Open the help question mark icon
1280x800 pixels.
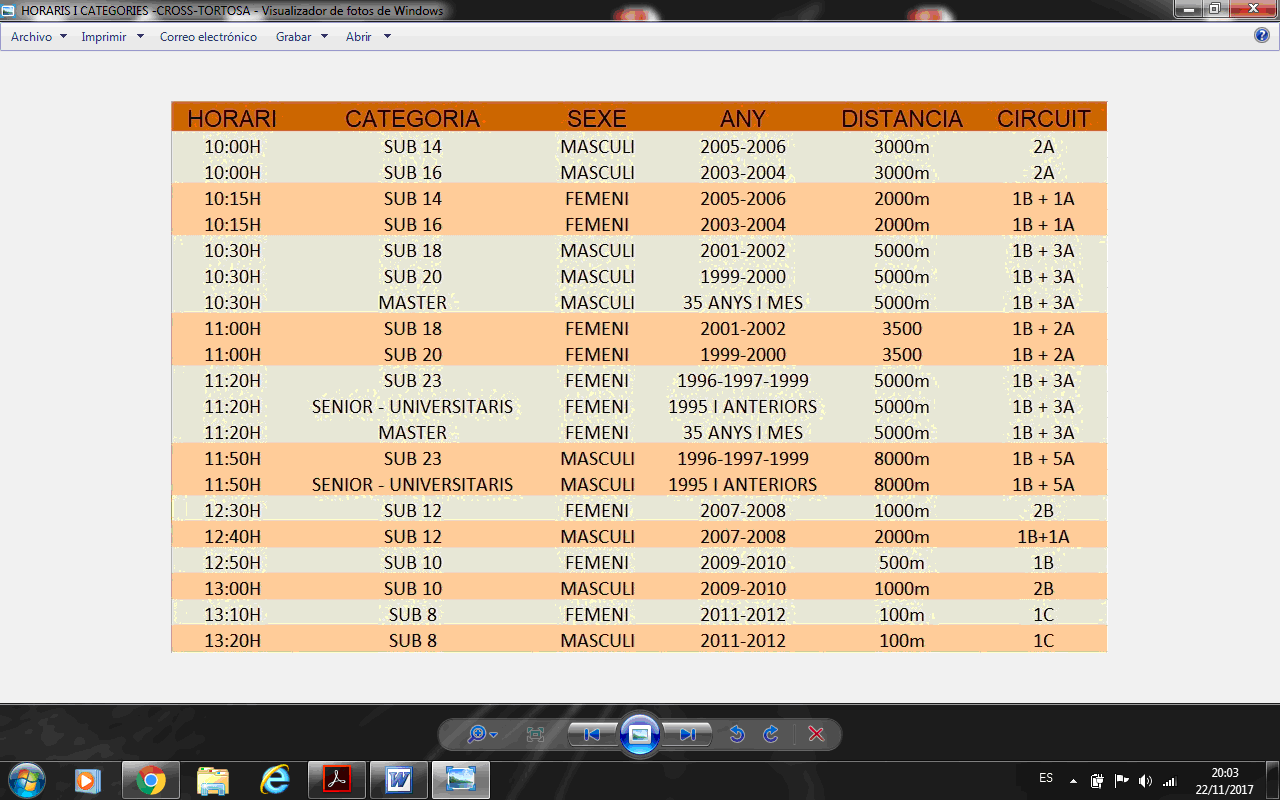pos(1262,36)
